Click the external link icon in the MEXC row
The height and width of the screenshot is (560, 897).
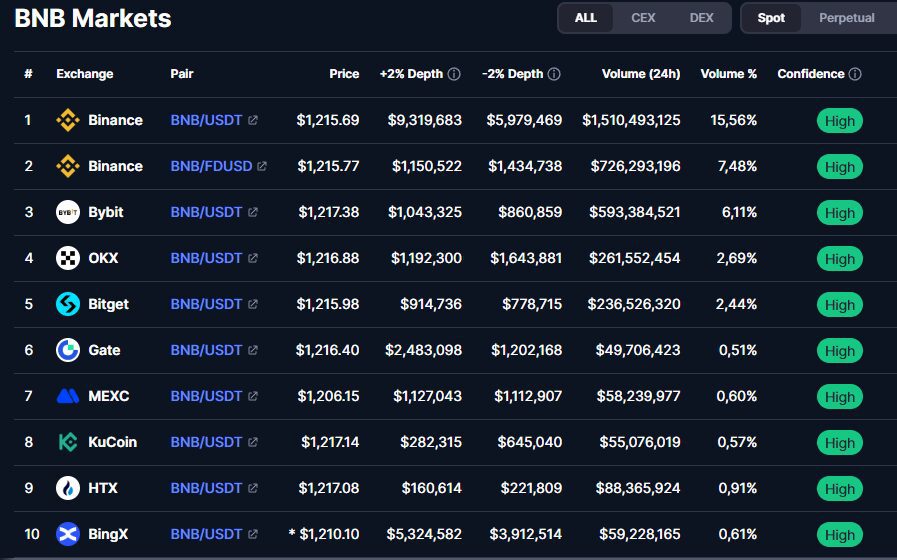tap(253, 396)
